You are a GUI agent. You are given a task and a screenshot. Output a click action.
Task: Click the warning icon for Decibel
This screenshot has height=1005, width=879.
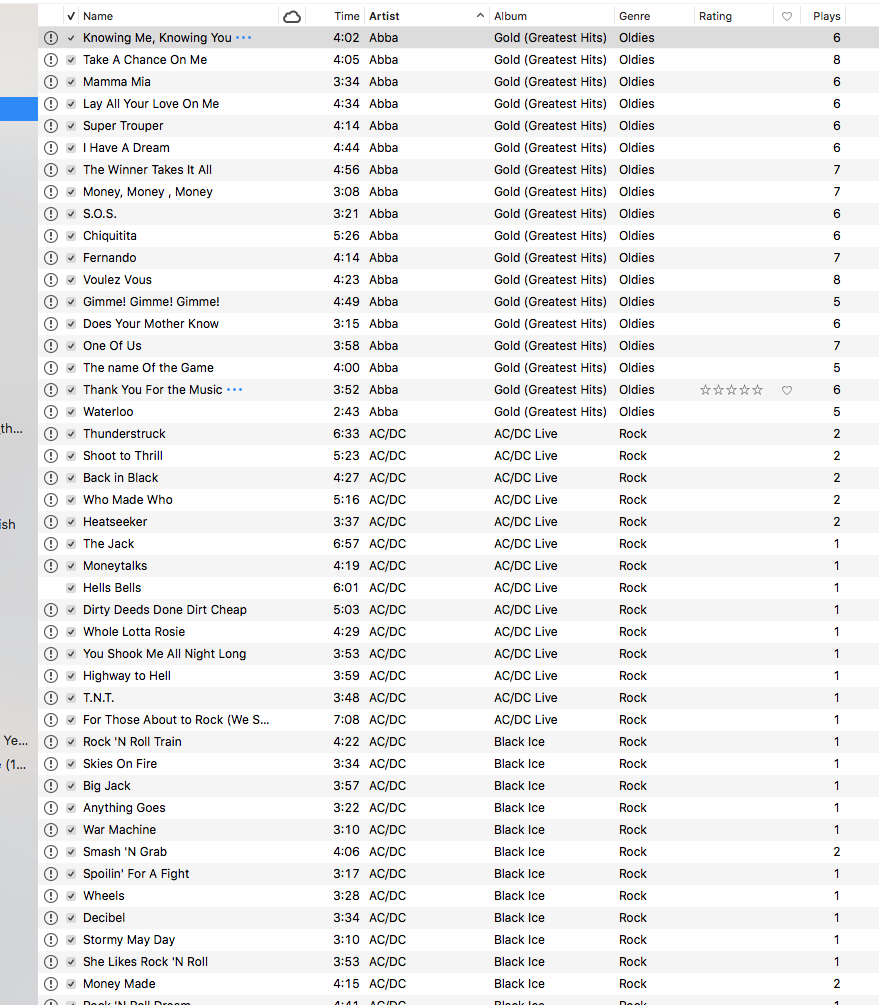(x=51, y=918)
